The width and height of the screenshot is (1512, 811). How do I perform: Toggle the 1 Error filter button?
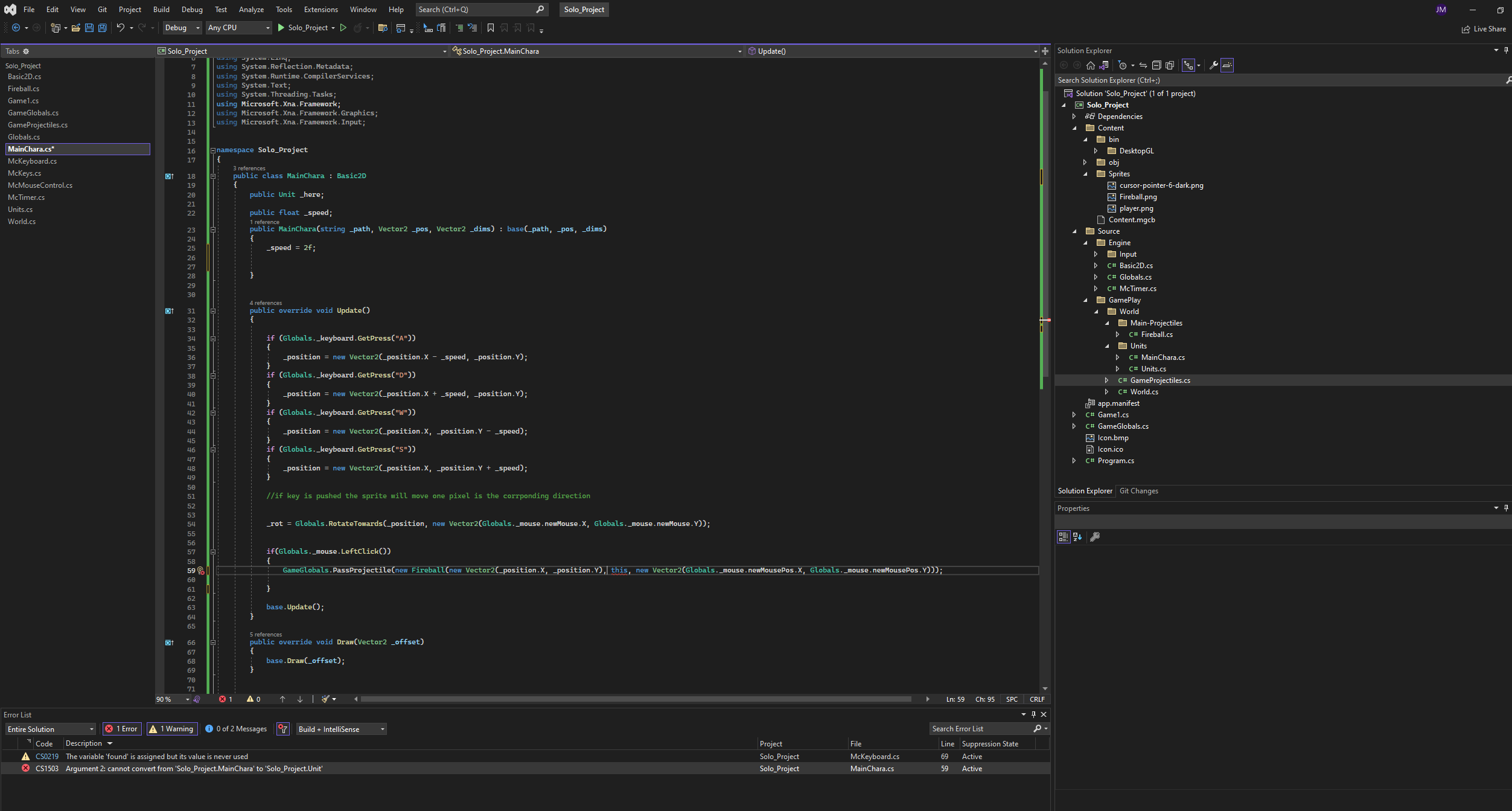[x=122, y=729]
